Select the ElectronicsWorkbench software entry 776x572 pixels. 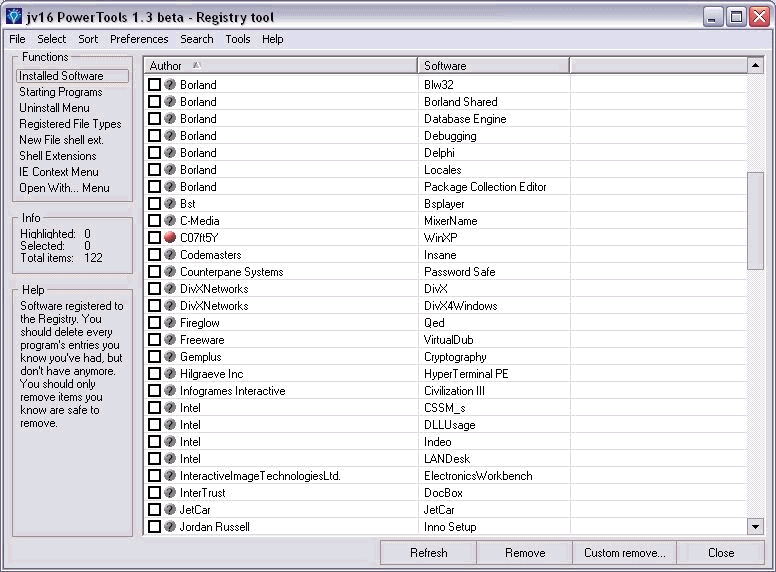478,476
